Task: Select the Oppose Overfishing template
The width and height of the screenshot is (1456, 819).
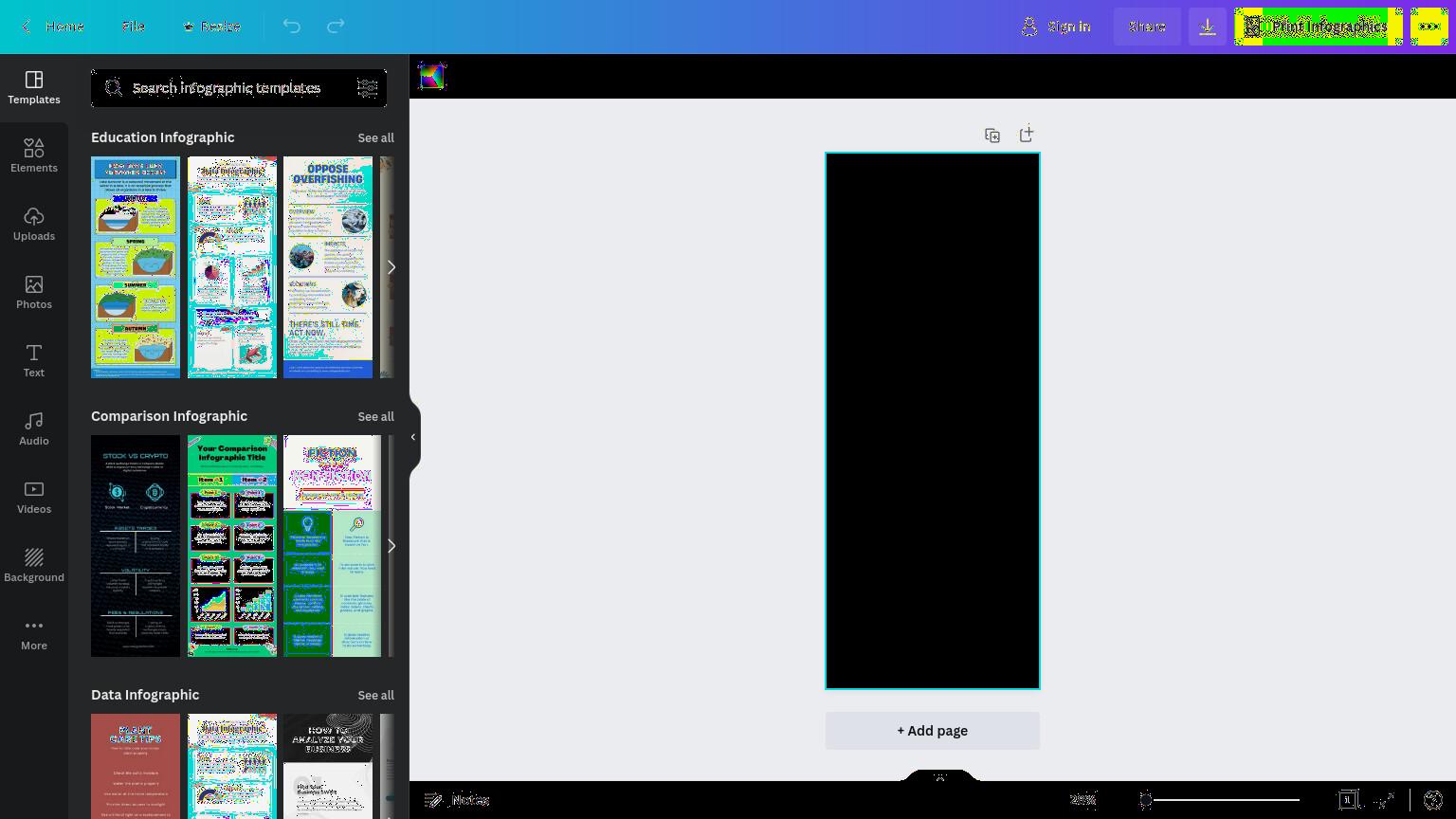Action: tap(328, 267)
